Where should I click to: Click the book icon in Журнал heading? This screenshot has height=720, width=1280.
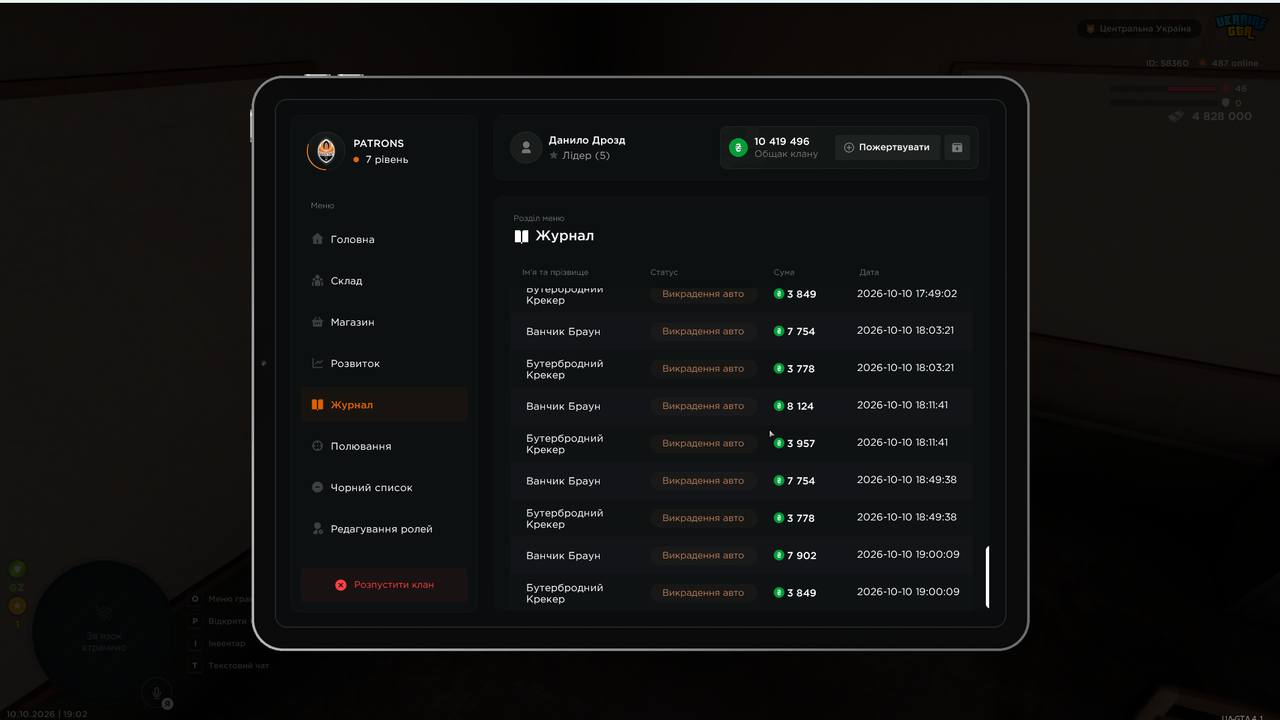click(521, 236)
